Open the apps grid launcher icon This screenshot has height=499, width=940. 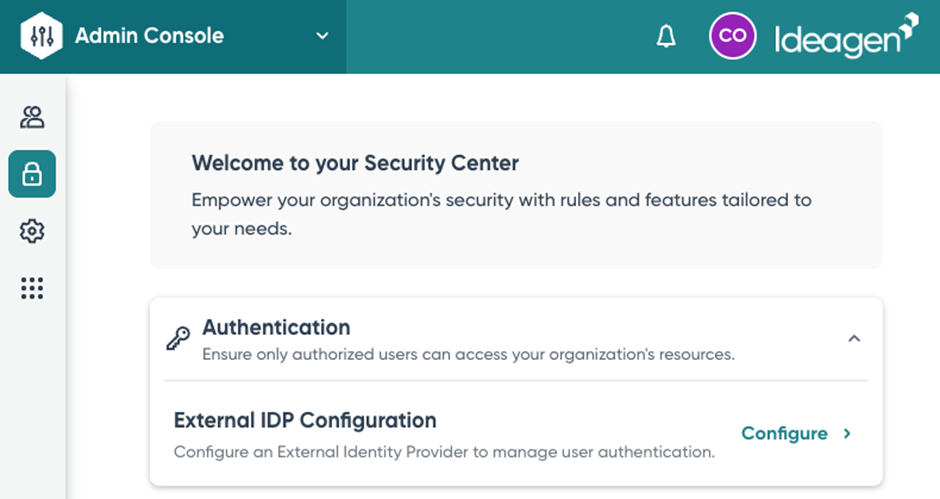click(x=32, y=289)
